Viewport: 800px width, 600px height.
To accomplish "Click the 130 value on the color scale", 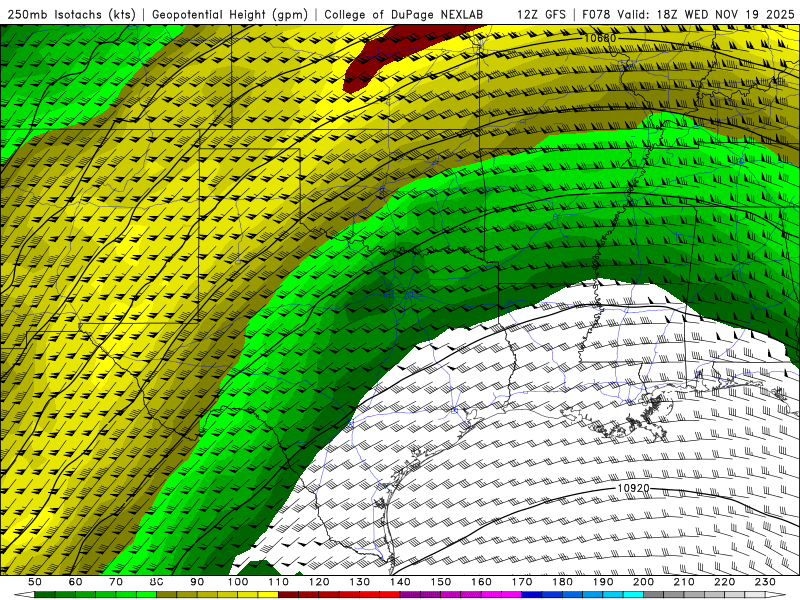I will click(360, 582).
